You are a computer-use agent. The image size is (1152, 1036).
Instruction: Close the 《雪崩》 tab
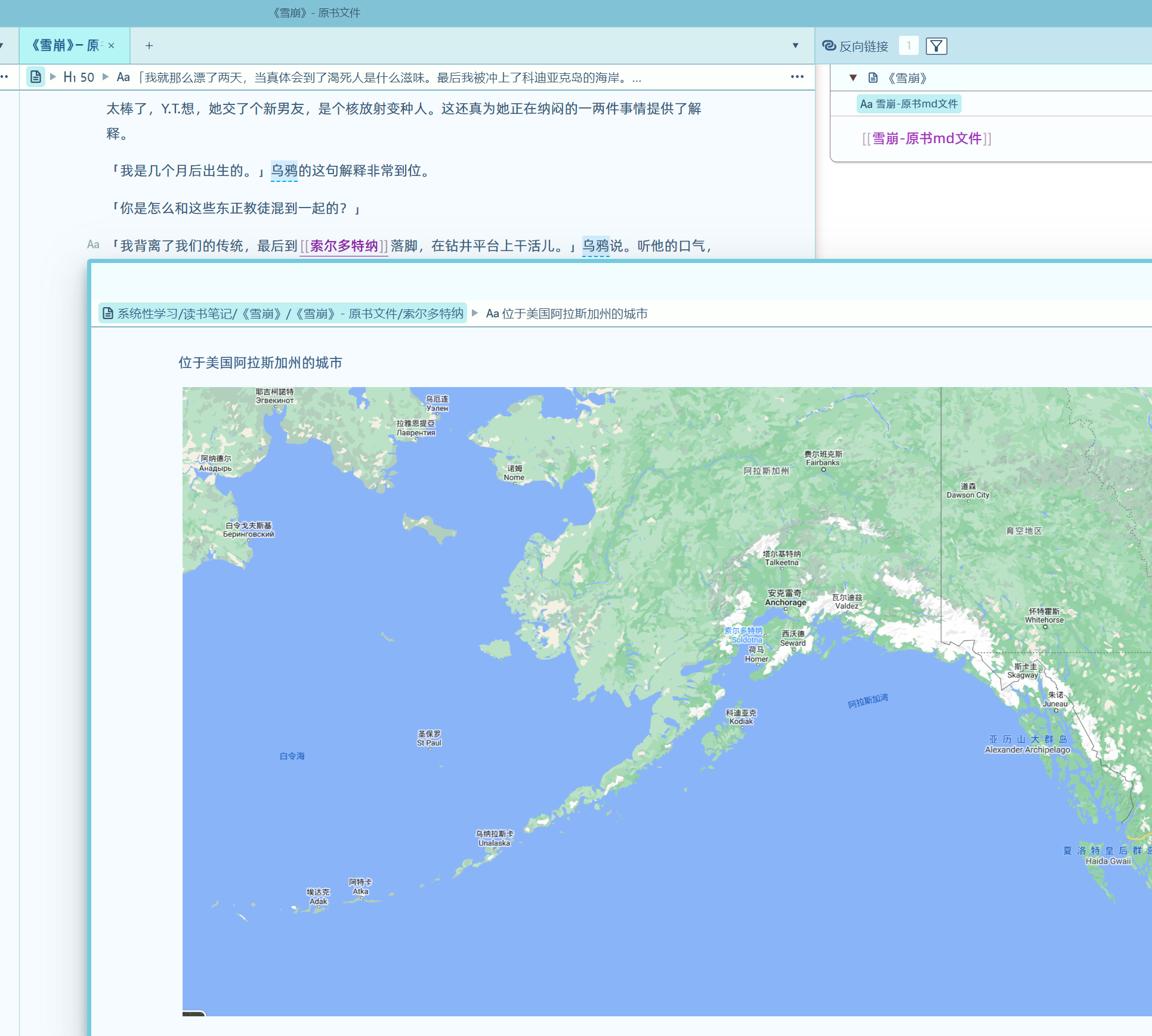112,45
